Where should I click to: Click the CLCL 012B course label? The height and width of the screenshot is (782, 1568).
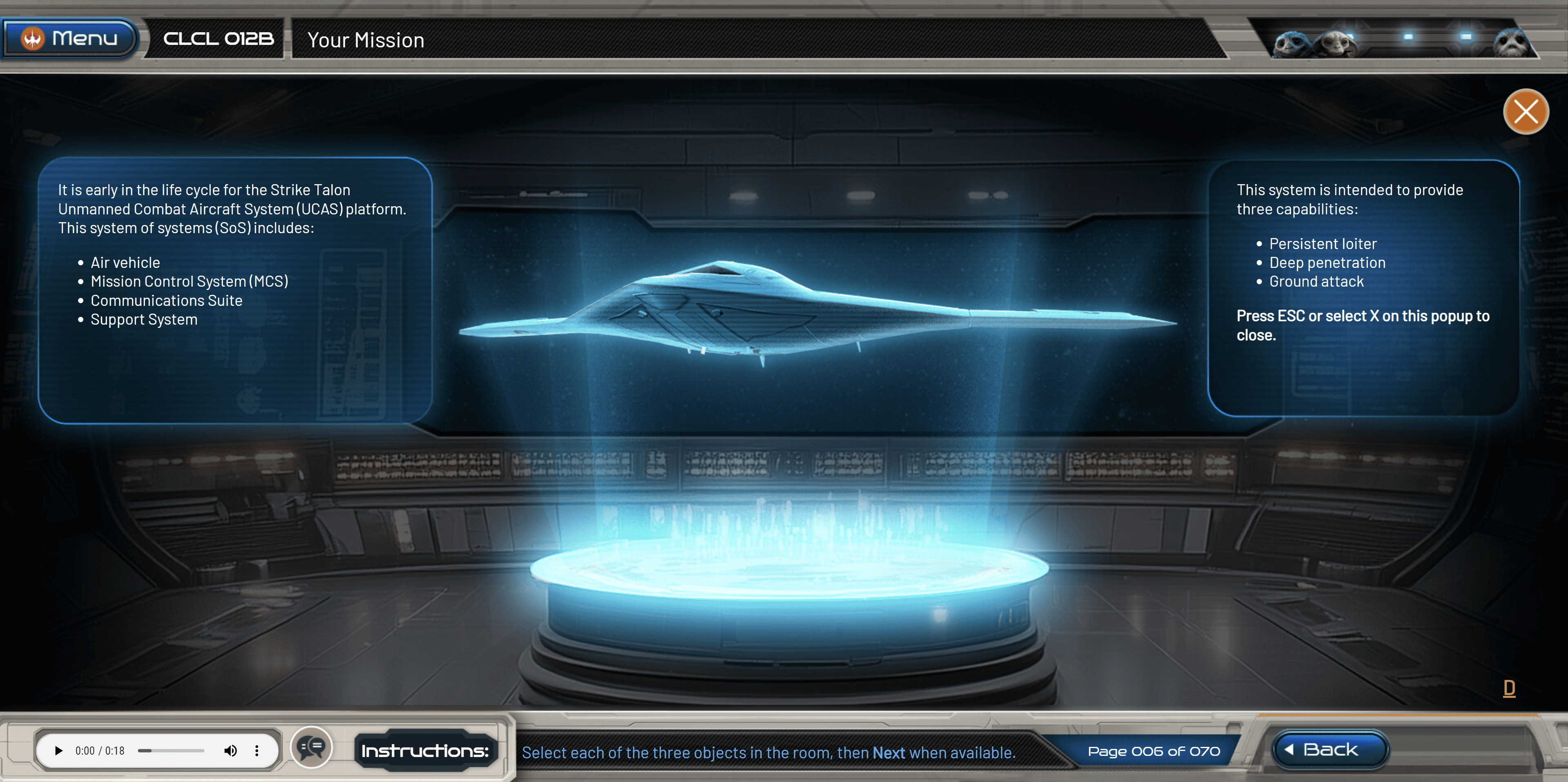click(x=219, y=39)
